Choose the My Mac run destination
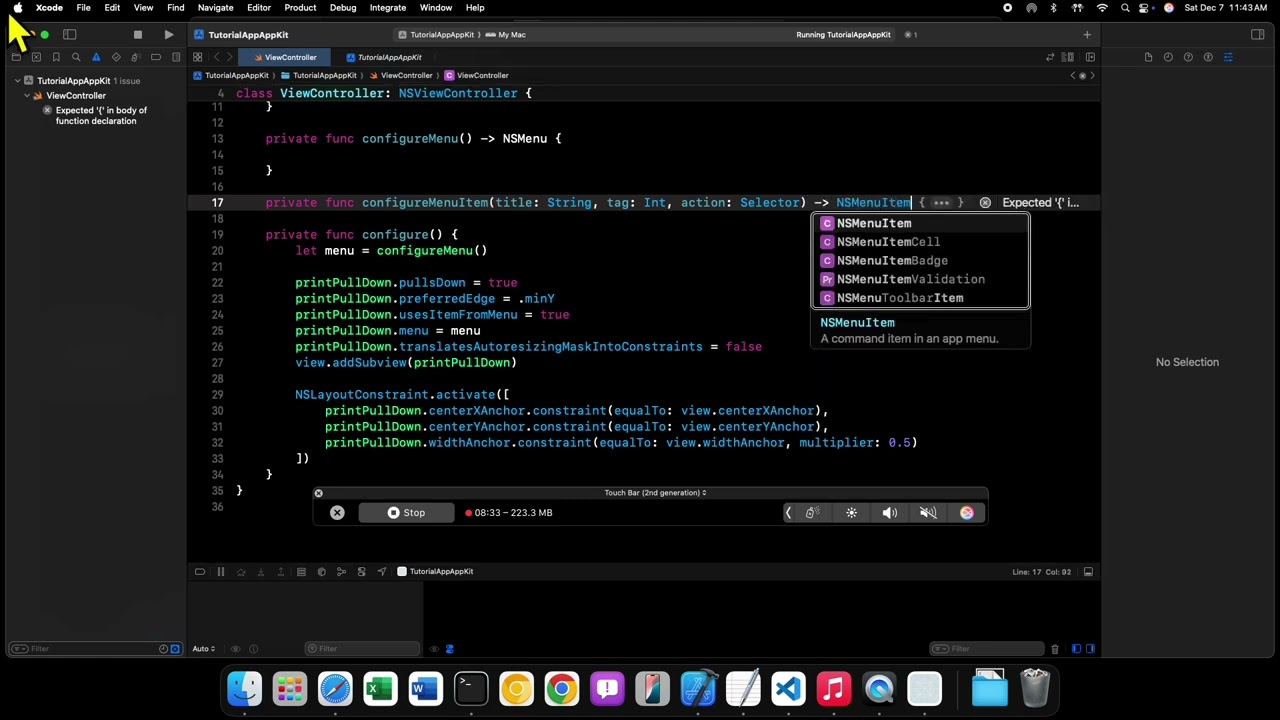Screen dimensions: 1280x720 click(x=506, y=35)
